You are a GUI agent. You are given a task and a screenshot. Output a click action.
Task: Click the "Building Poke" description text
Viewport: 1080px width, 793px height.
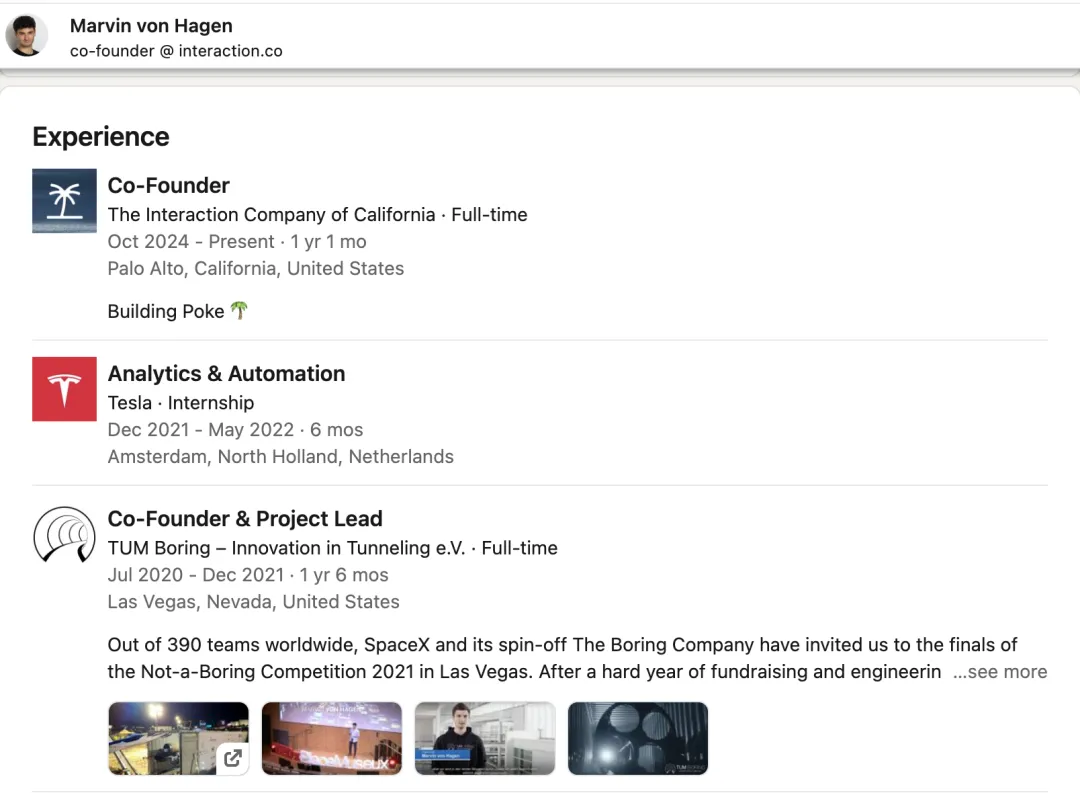click(x=166, y=311)
